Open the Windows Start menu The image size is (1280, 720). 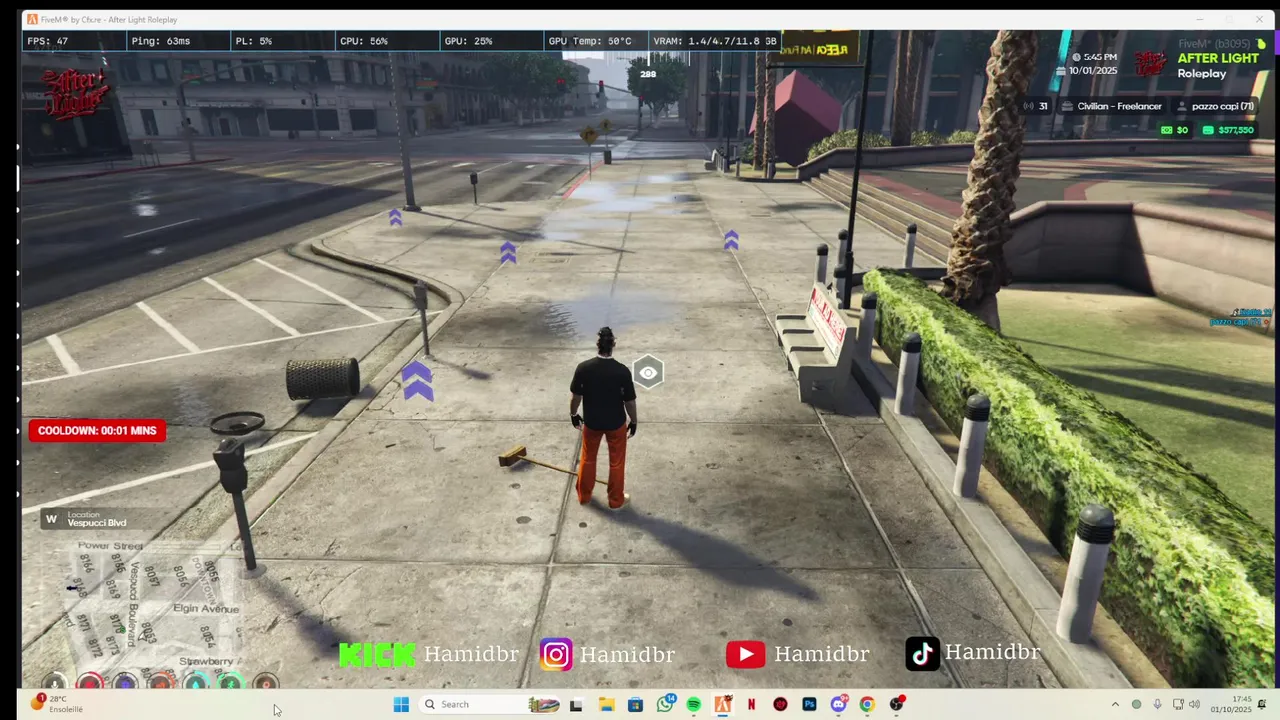click(x=401, y=704)
